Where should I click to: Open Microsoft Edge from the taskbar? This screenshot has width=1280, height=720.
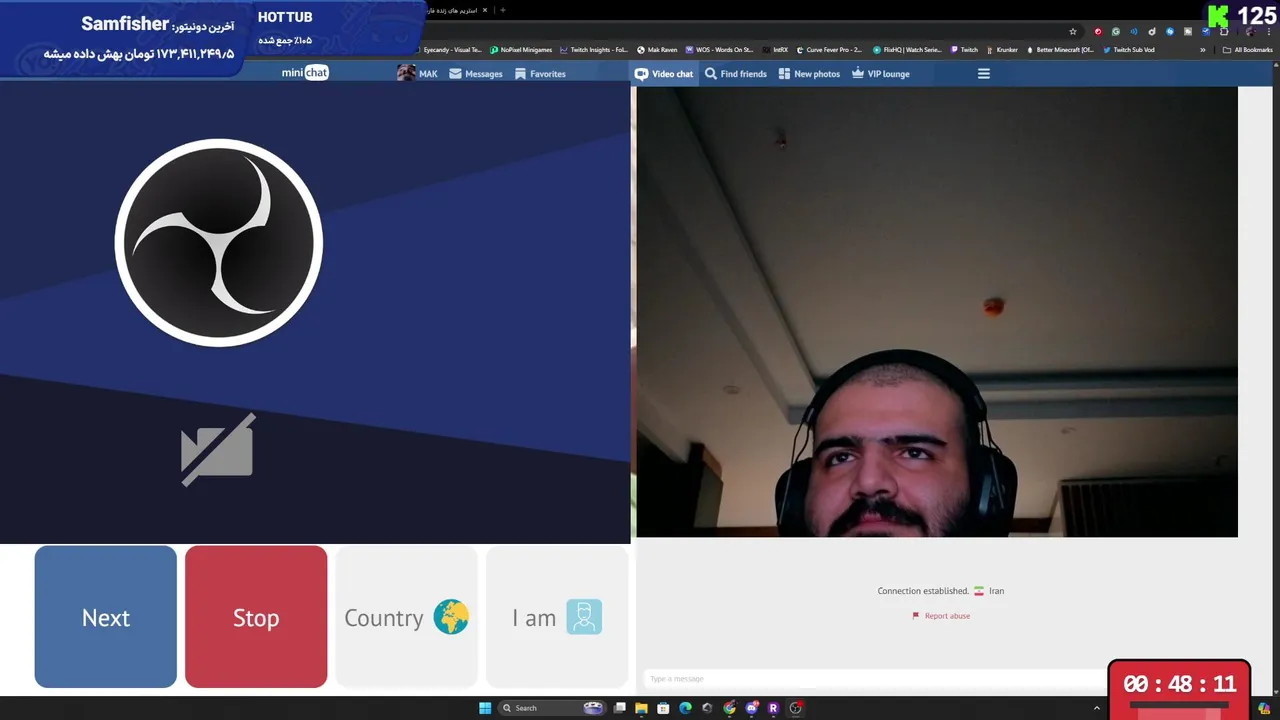pos(685,708)
